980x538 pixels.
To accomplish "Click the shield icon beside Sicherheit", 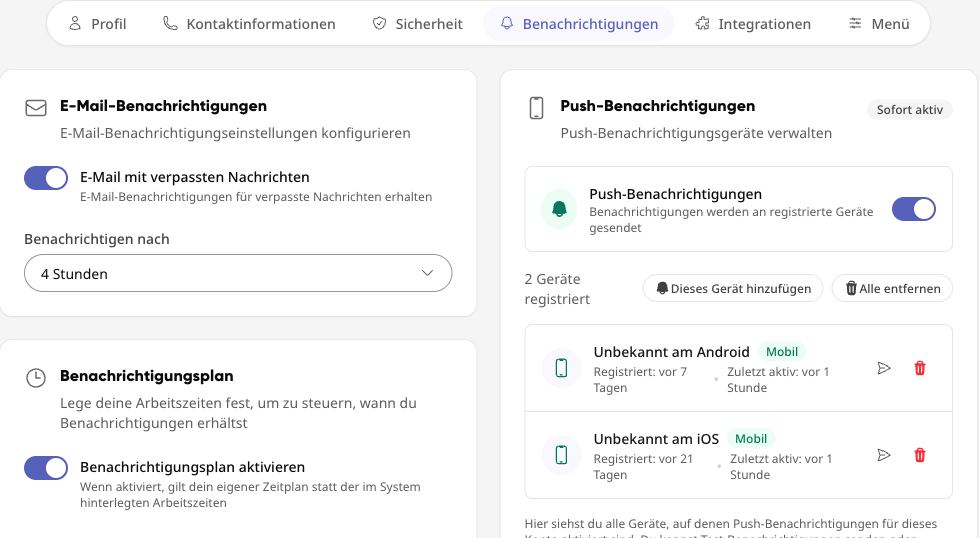I will [x=379, y=24].
